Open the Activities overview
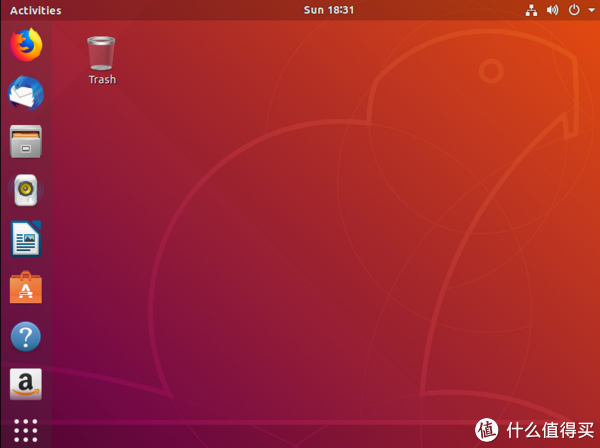 (36, 10)
